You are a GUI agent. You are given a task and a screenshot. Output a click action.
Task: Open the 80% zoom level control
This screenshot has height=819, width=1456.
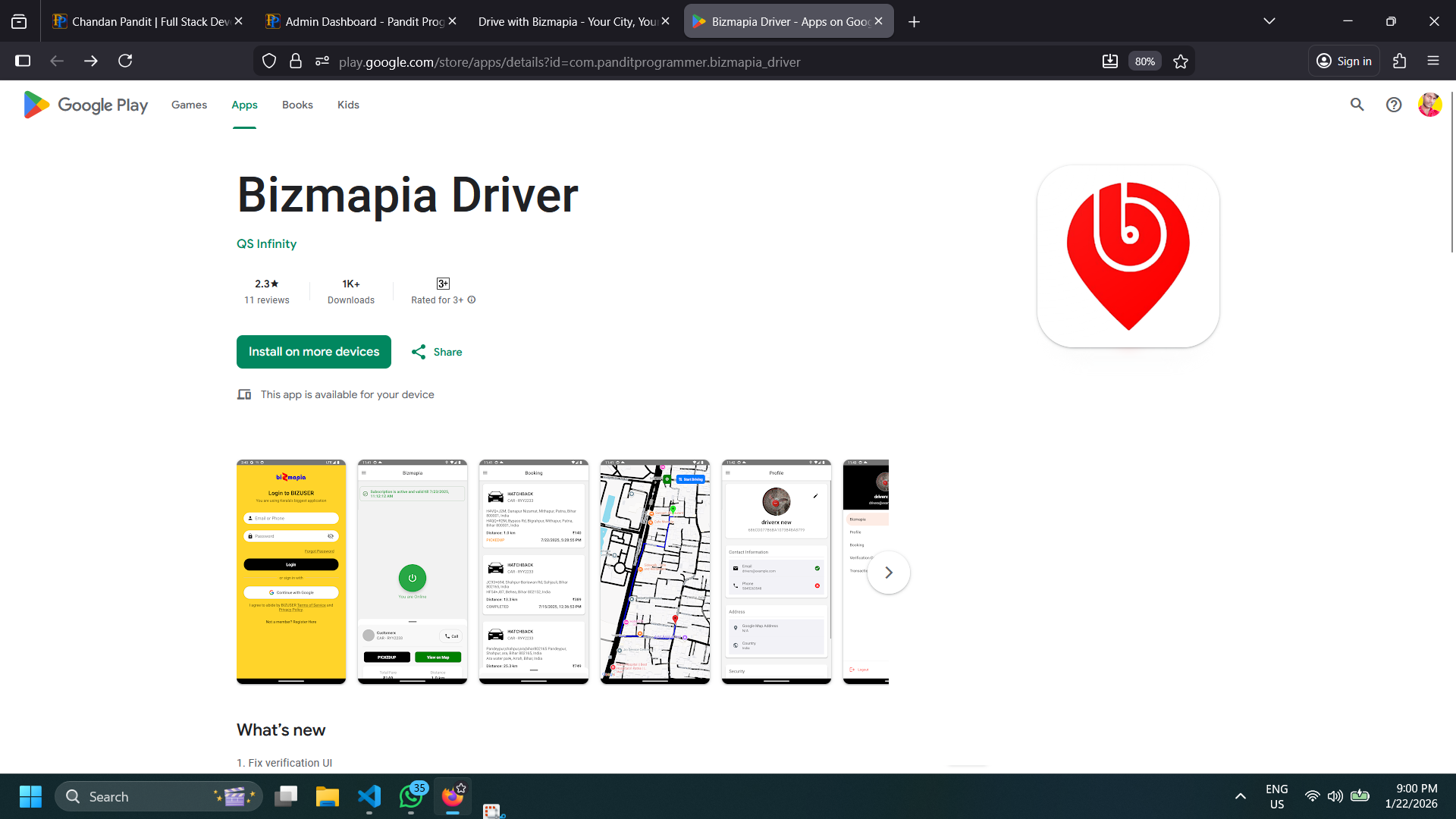coord(1144,61)
